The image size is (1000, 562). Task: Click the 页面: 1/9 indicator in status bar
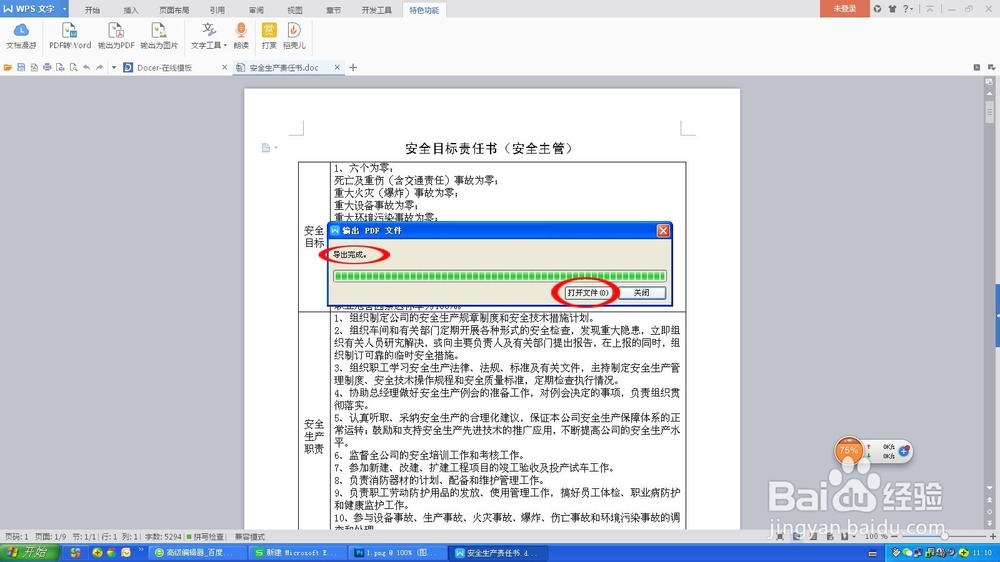[50, 537]
